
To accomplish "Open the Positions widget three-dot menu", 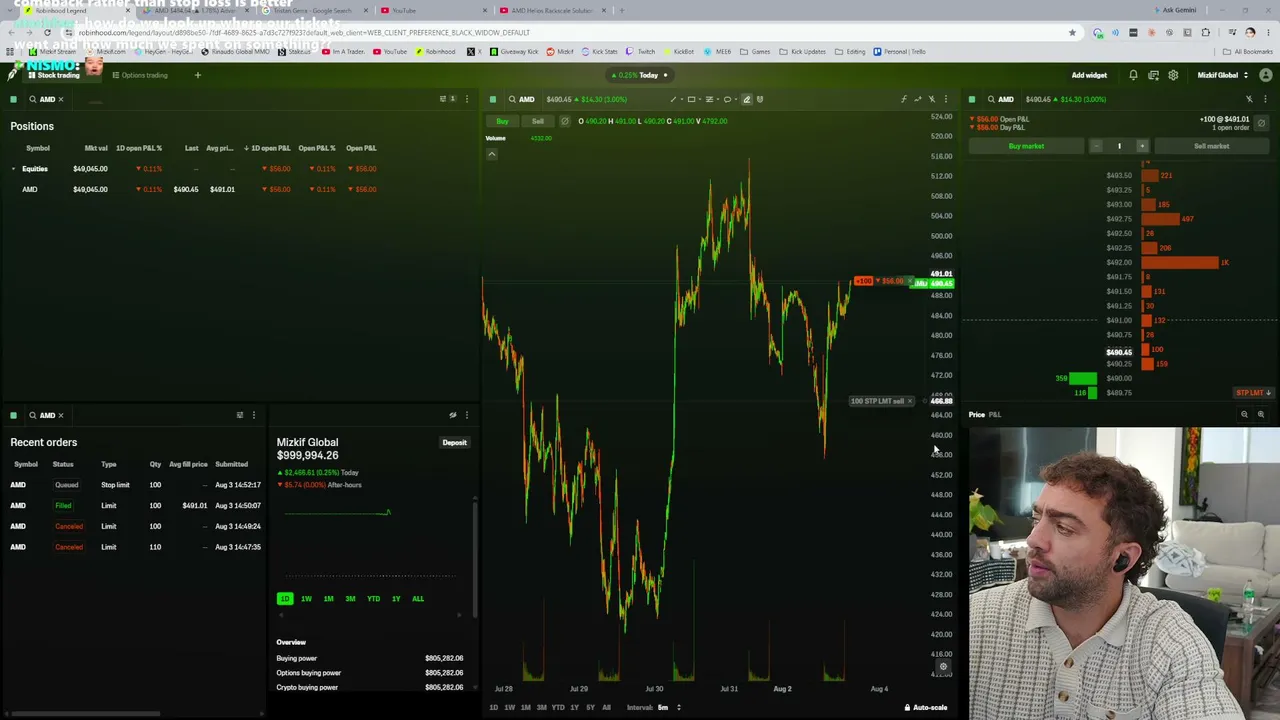I will pos(466,99).
